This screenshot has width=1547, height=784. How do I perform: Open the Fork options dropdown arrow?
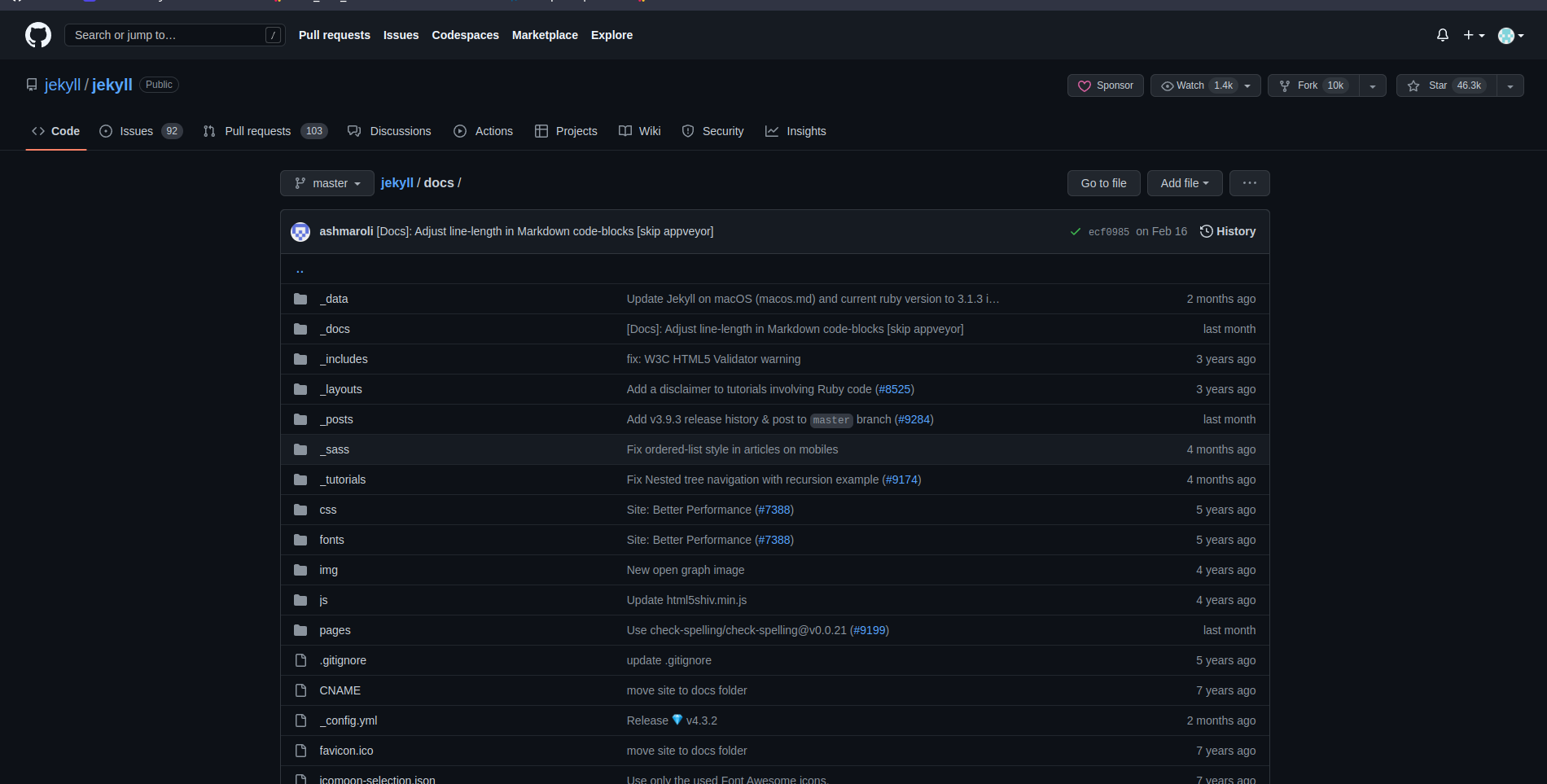click(1373, 85)
